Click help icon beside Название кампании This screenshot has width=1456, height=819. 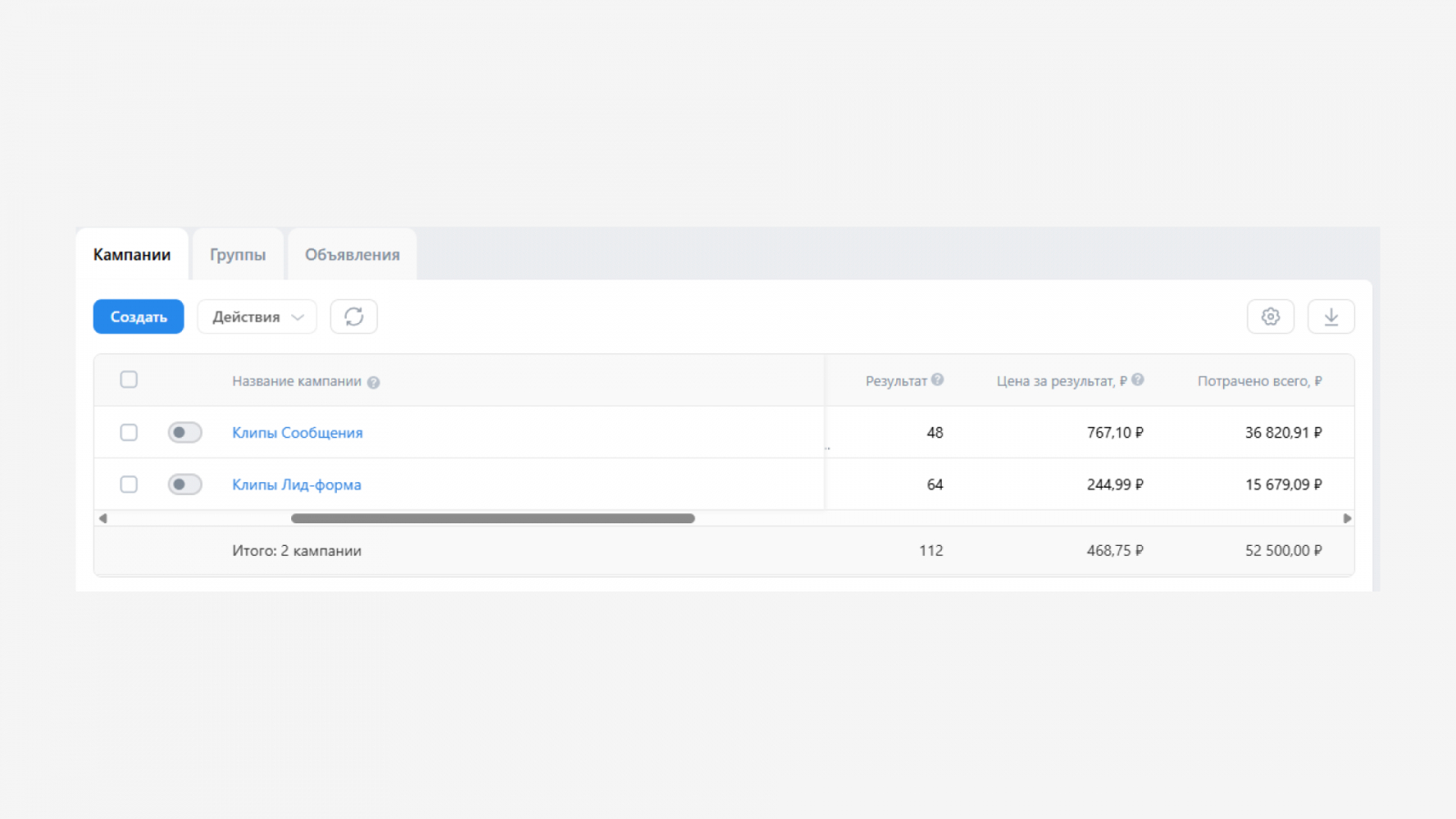373,382
